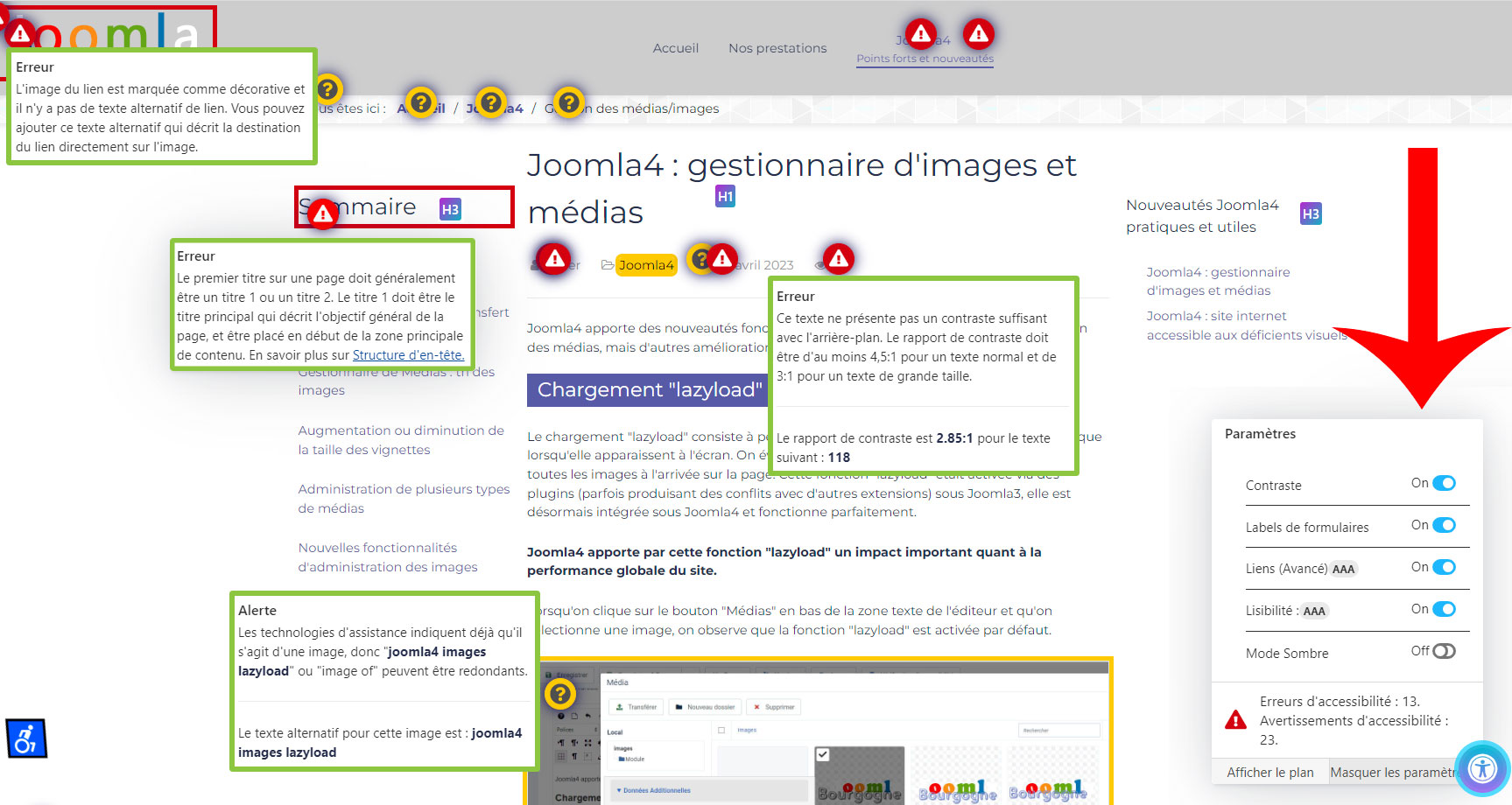Open the Accueil menu item
Viewport: 1512px width, 805px height.
675,48
